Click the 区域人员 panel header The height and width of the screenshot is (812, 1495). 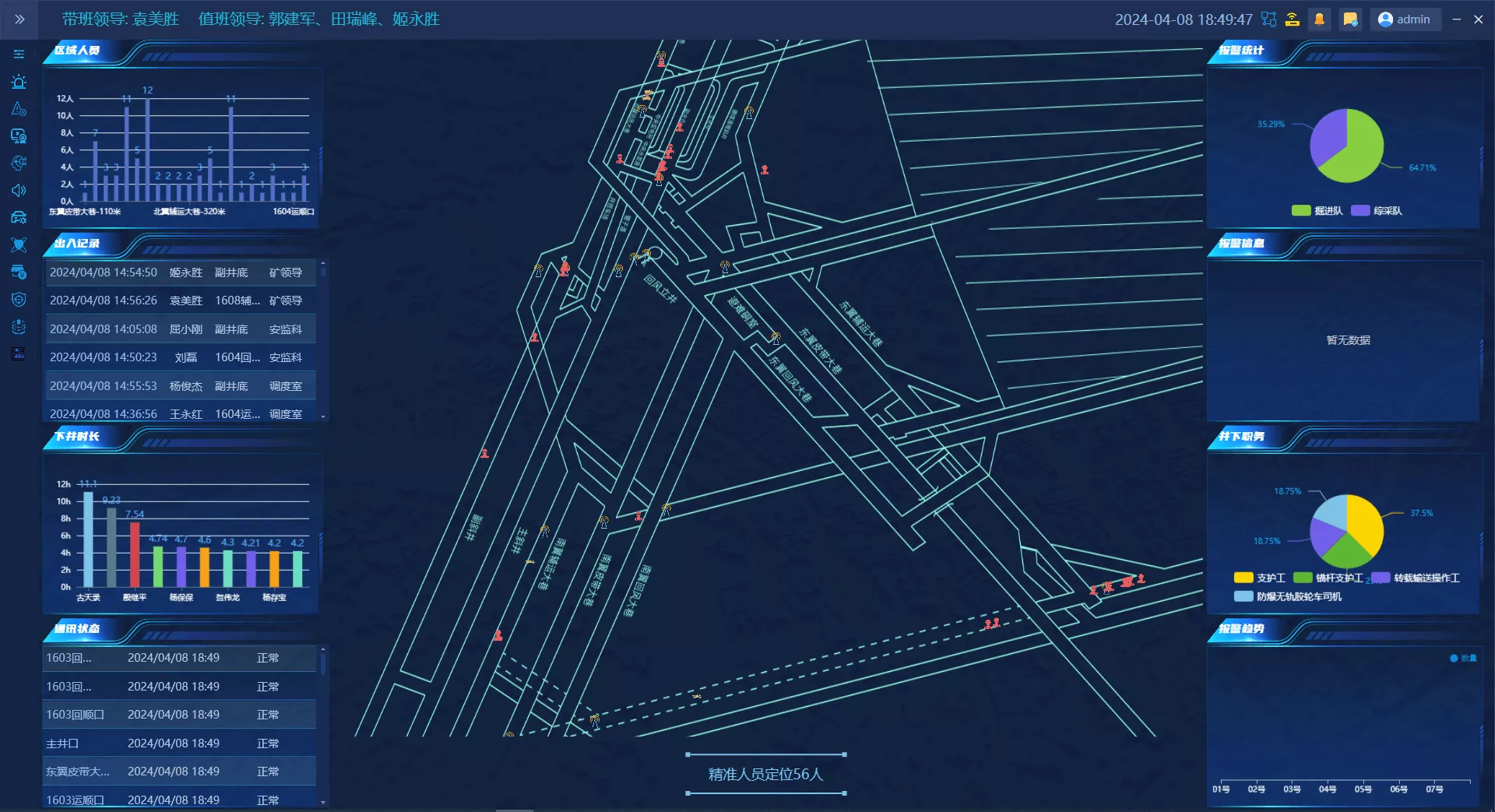tap(77, 50)
